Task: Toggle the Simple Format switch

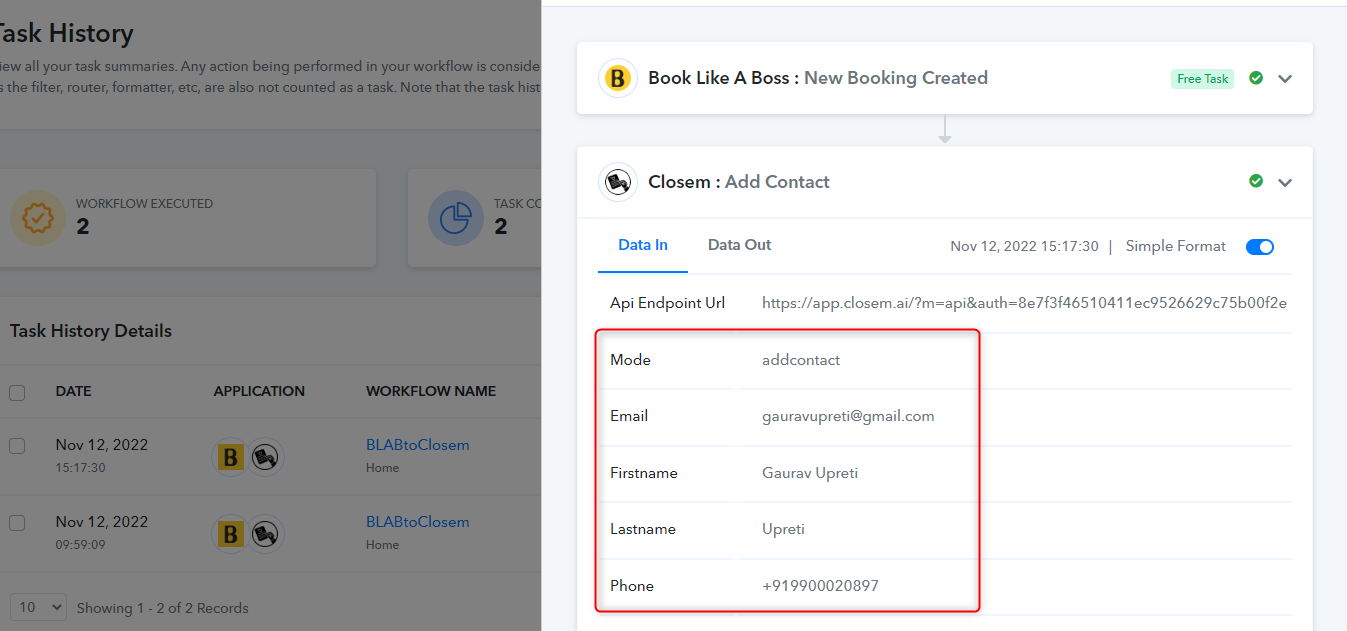Action: pos(1260,247)
